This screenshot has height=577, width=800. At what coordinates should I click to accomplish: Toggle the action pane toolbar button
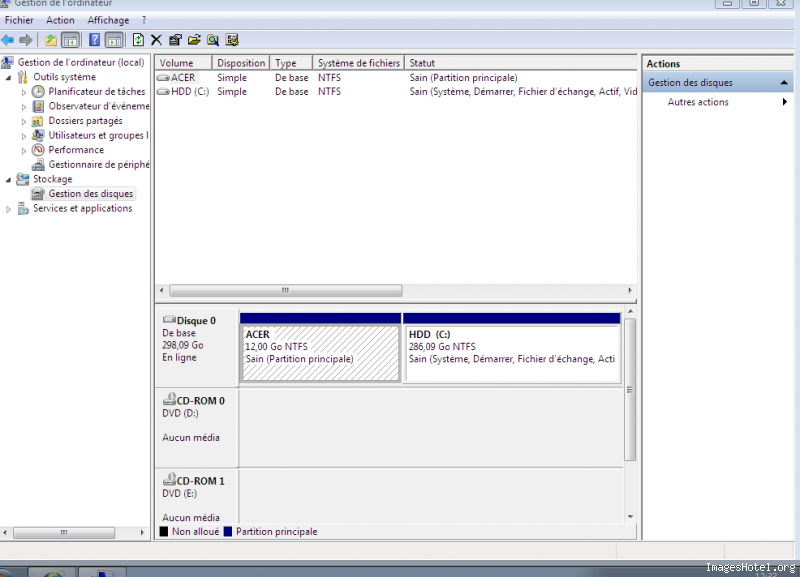[114, 40]
